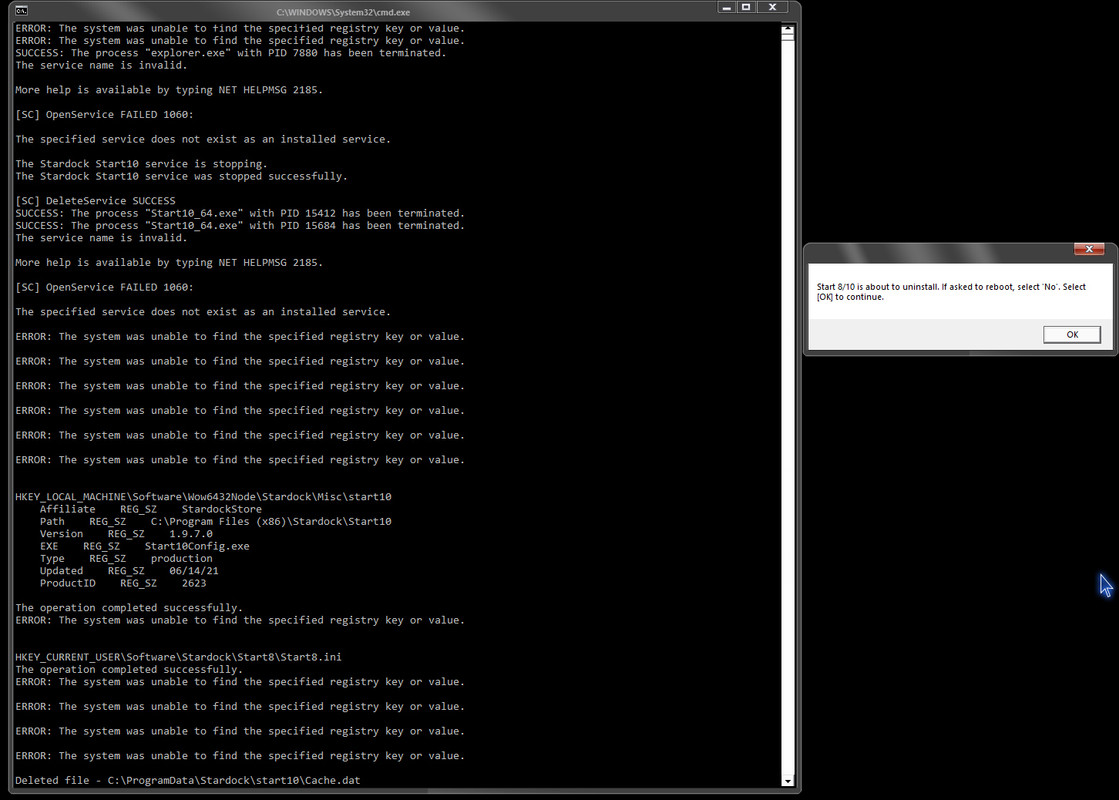Click 'The Stardock Start10 service is stopping.' line
The width and height of the screenshot is (1119, 800).
pos(141,164)
